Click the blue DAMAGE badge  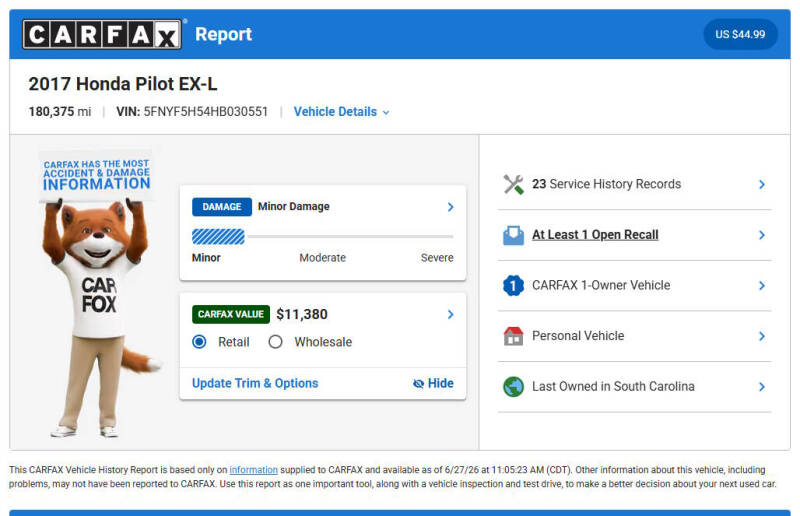click(x=222, y=207)
